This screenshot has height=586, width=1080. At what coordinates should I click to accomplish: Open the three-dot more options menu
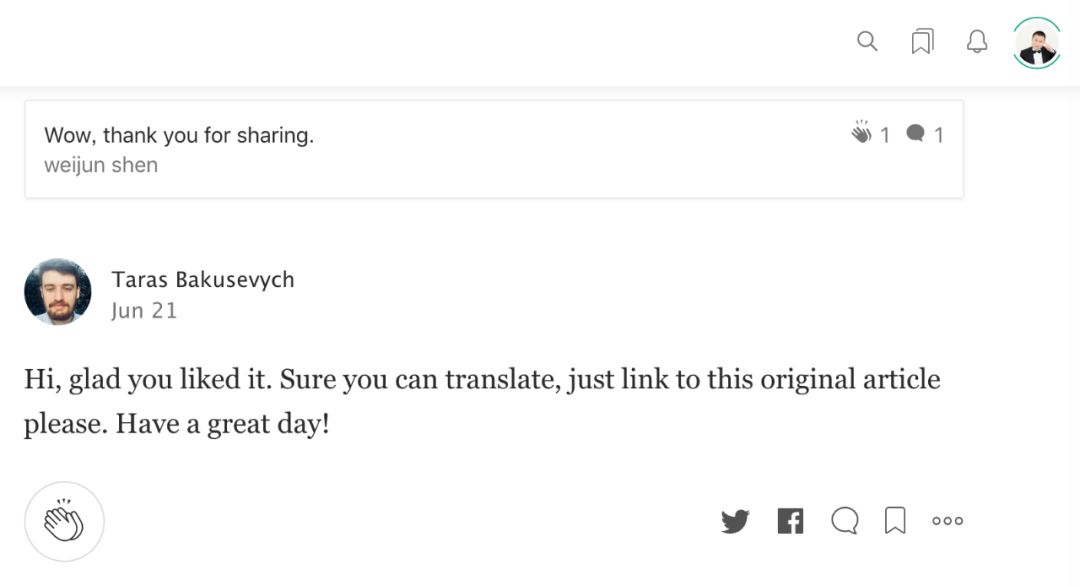click(x=947, y=521)
